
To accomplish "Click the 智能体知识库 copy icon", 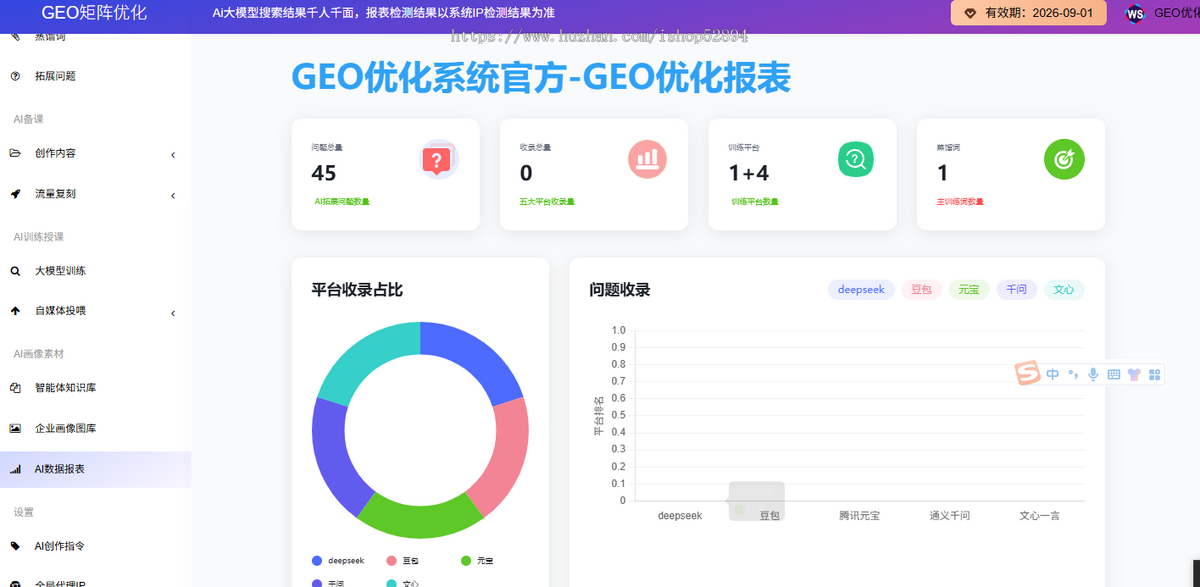I will click(15, 388).
